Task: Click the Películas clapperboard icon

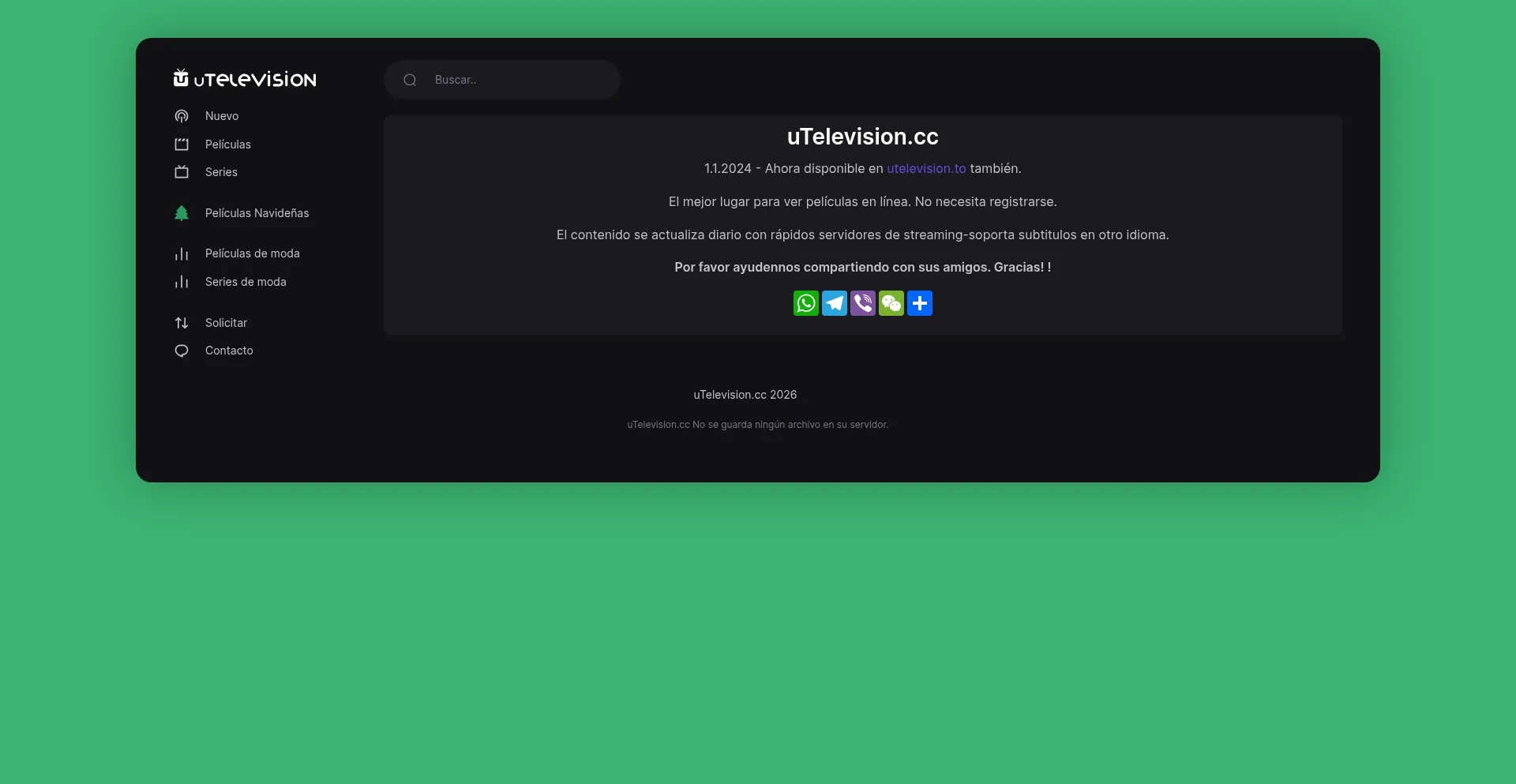Action: click(182, 144)
